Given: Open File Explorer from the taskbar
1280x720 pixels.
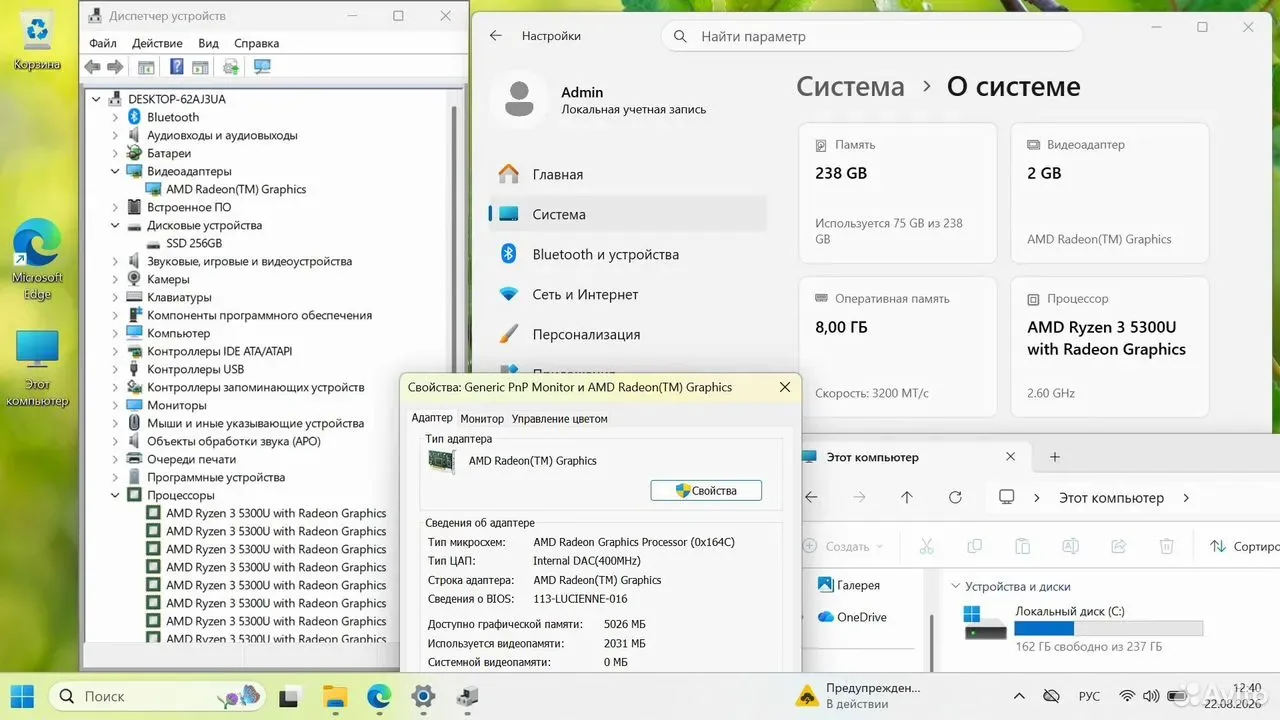Looking at the screenshot, I should (x=334, y=696).
